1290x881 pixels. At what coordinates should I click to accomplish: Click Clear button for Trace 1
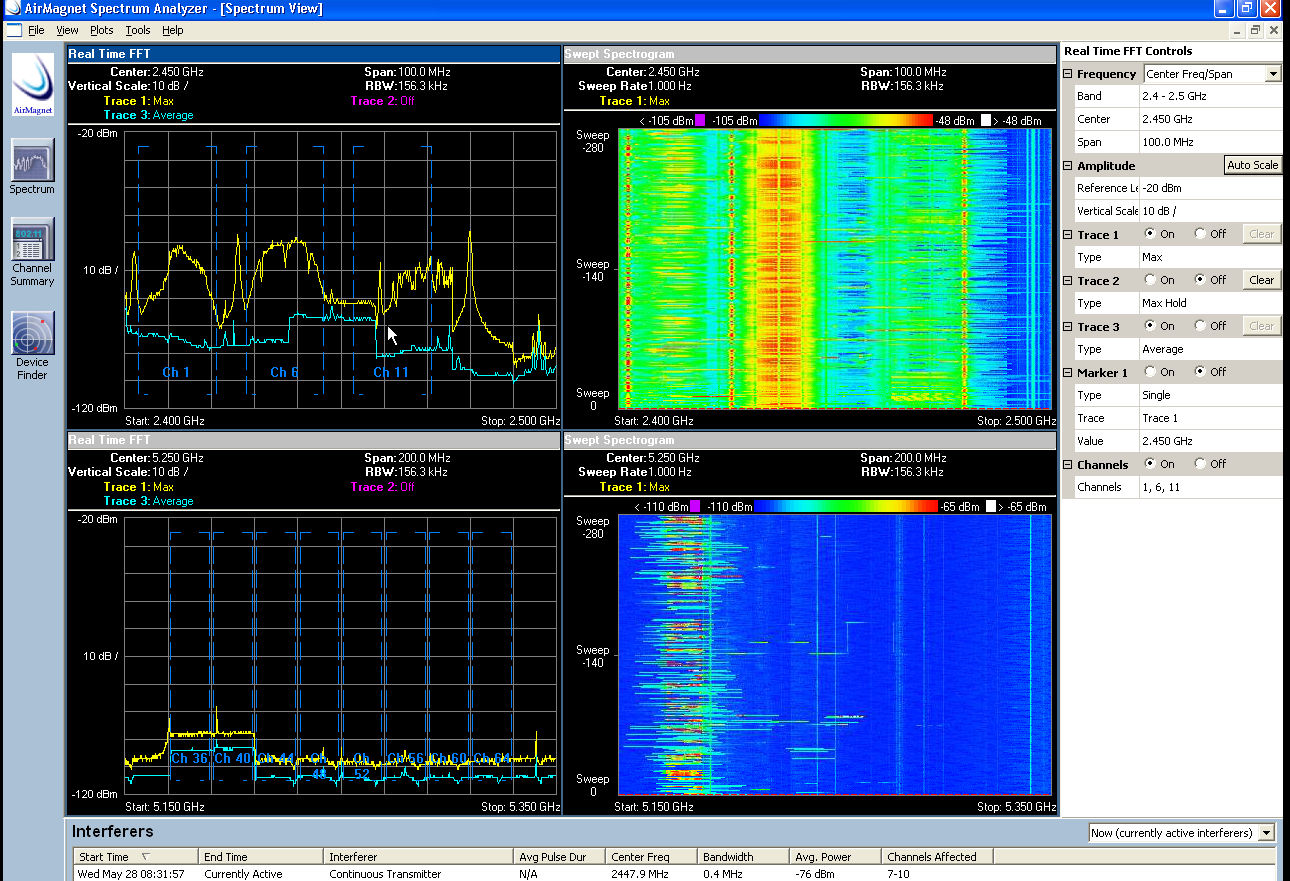pyautogui.click(x=1262, y=234)
